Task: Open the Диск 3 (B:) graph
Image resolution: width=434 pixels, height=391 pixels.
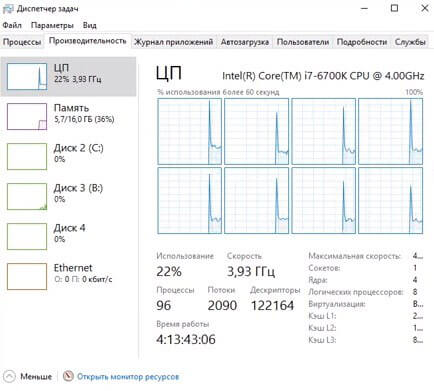Action: (27, 196)
